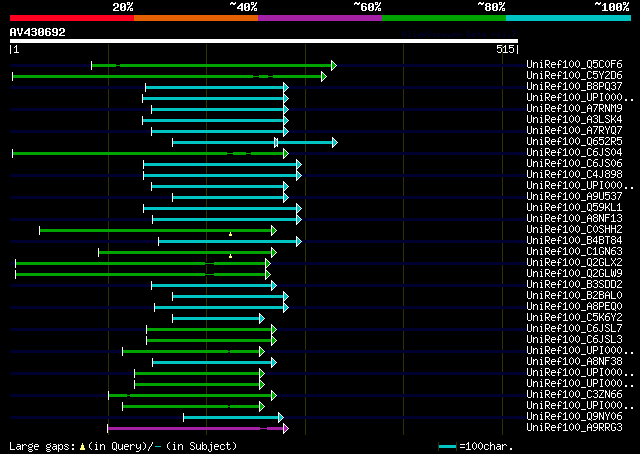This screenshot has width=640, height=454.
Task: Select the UniRef100_Q59KL1 label
Action: click(574, 207)
